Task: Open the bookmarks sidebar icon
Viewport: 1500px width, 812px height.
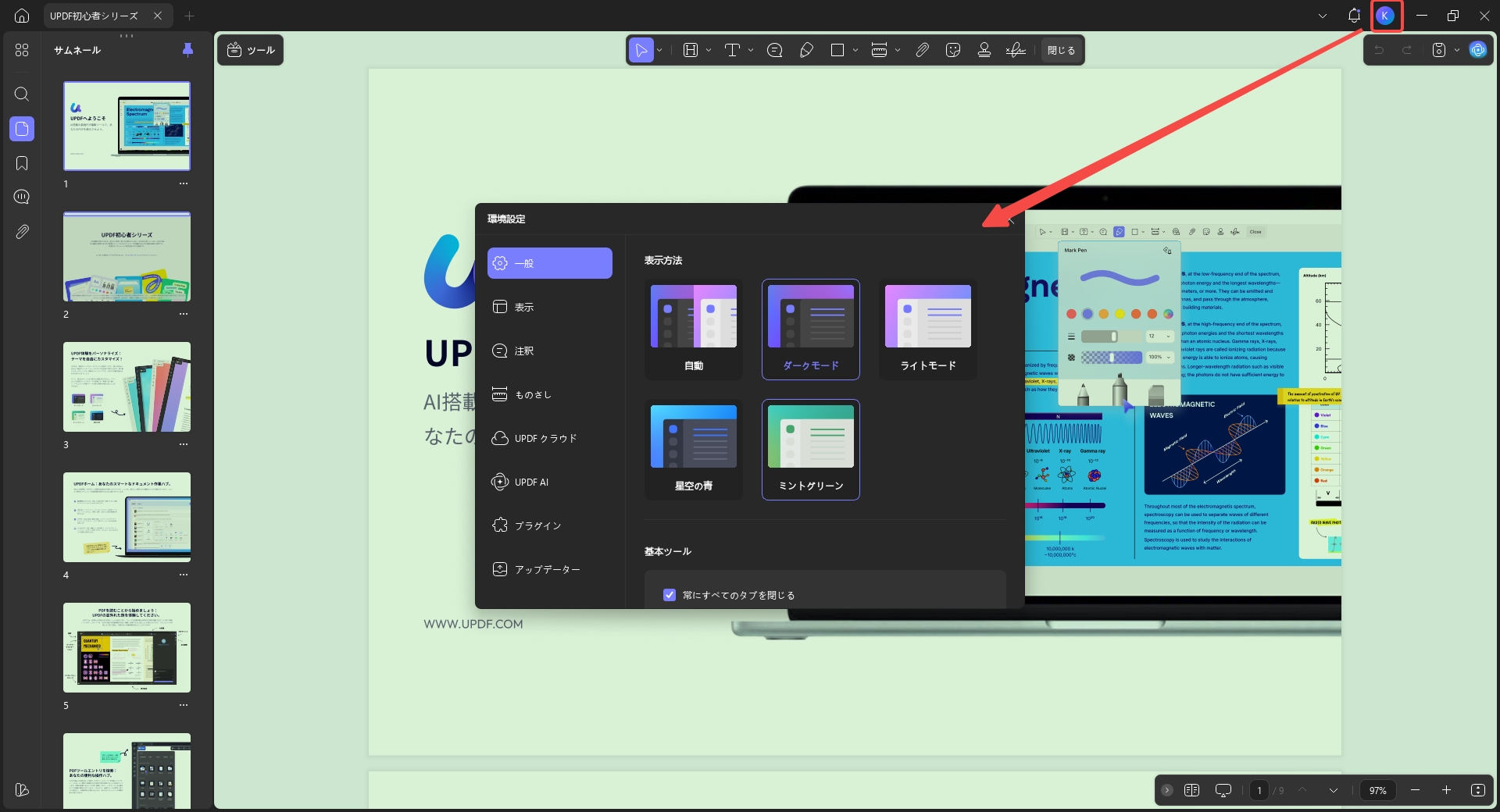Action: (x=22, y=163)
